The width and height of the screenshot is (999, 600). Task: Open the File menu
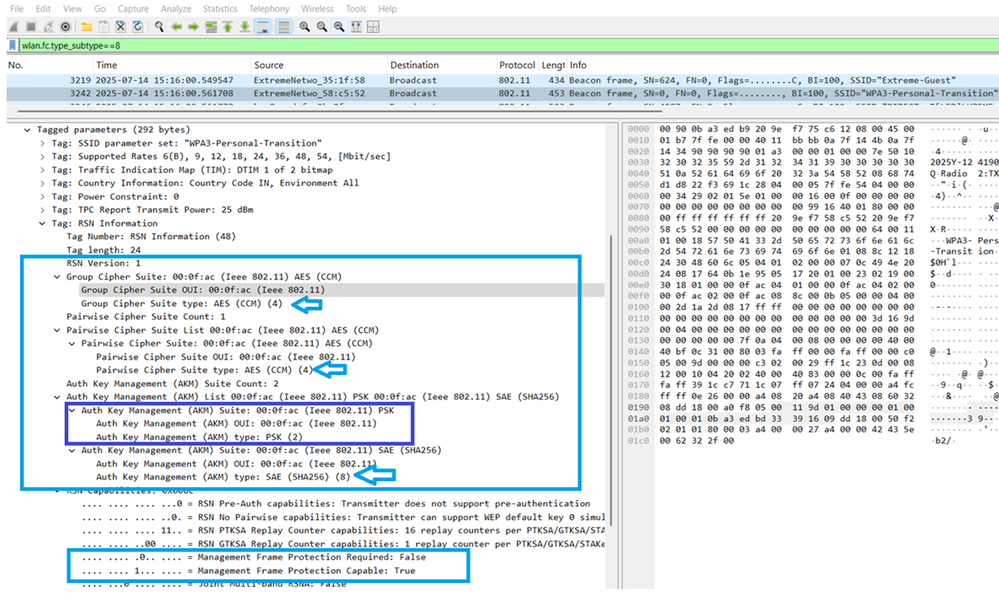click(17, 9)
